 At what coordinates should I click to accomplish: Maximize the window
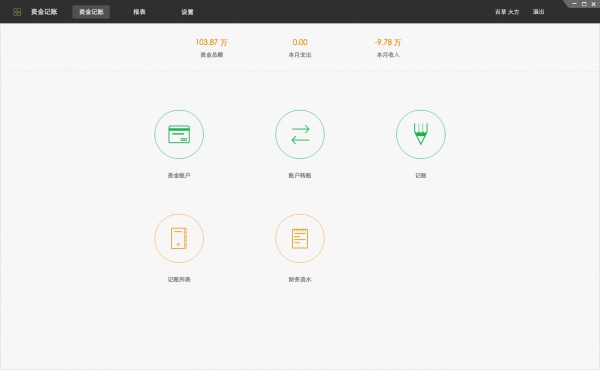point(584,4)
